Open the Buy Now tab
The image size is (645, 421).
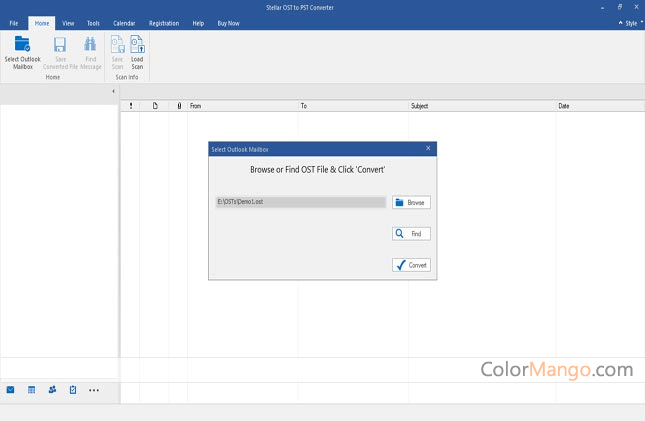pos(228,23)
